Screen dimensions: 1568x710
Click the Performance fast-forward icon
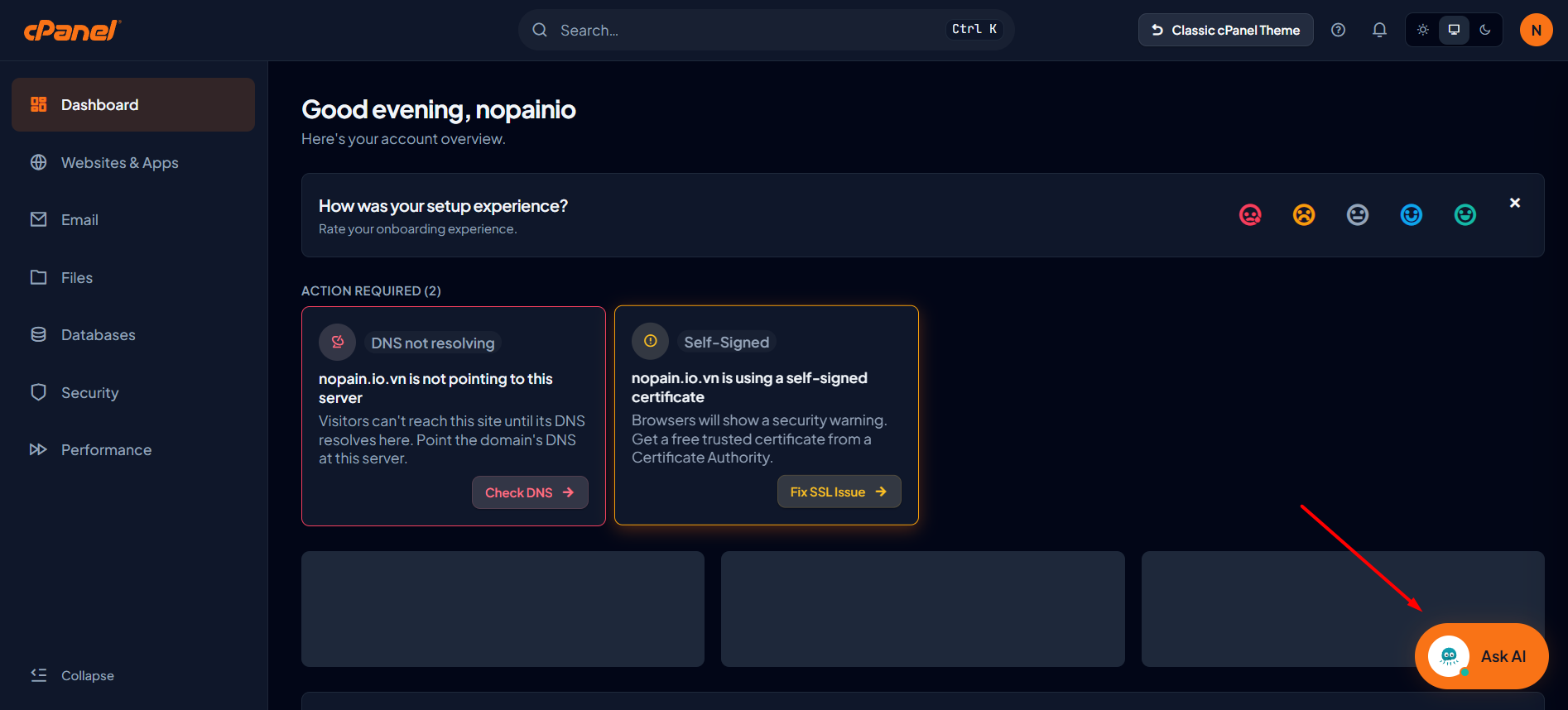[x=39, y=449]
